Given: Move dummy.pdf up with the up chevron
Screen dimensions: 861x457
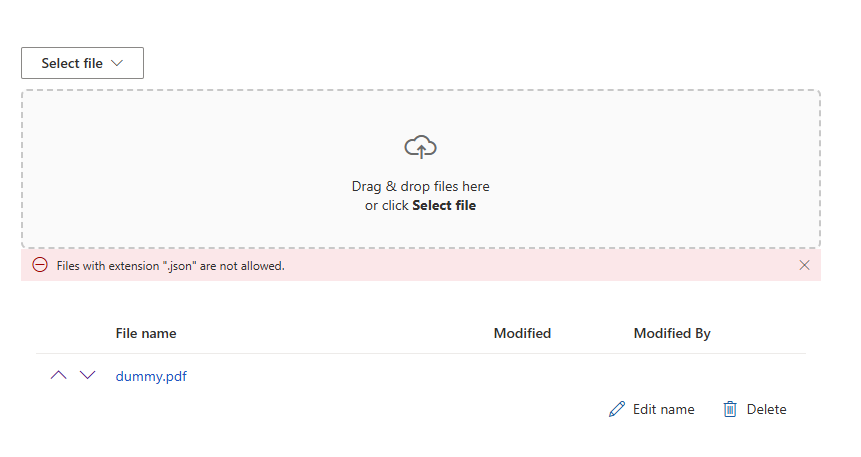Looking at the screenshot, I should 58,375.
